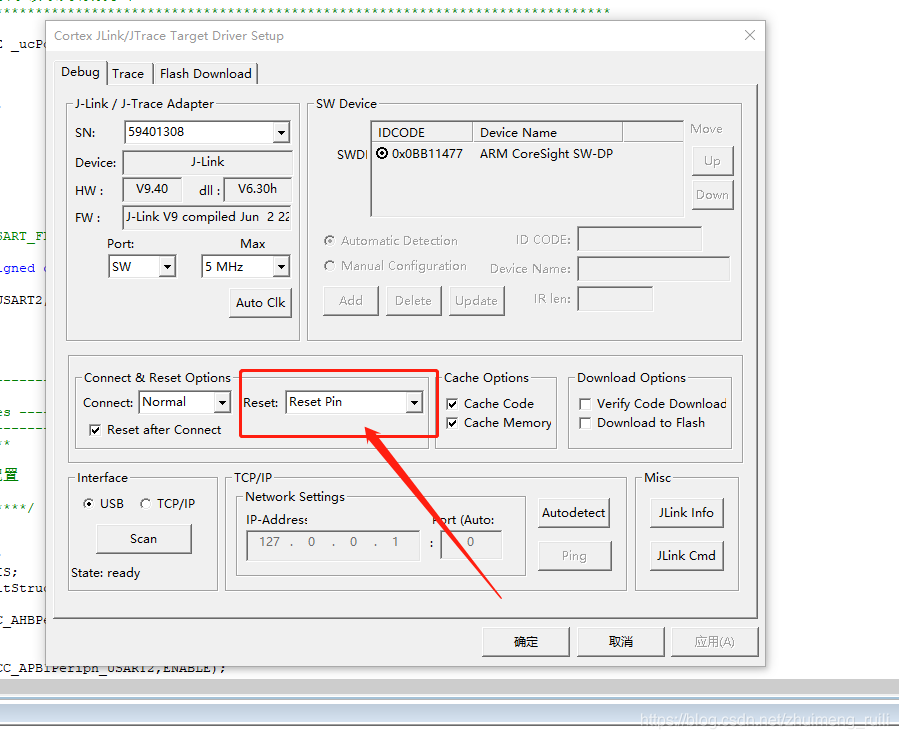Screen dimensions: 899x739
Task: Click the Autodetect button
Action: click(x=573, y=513)
